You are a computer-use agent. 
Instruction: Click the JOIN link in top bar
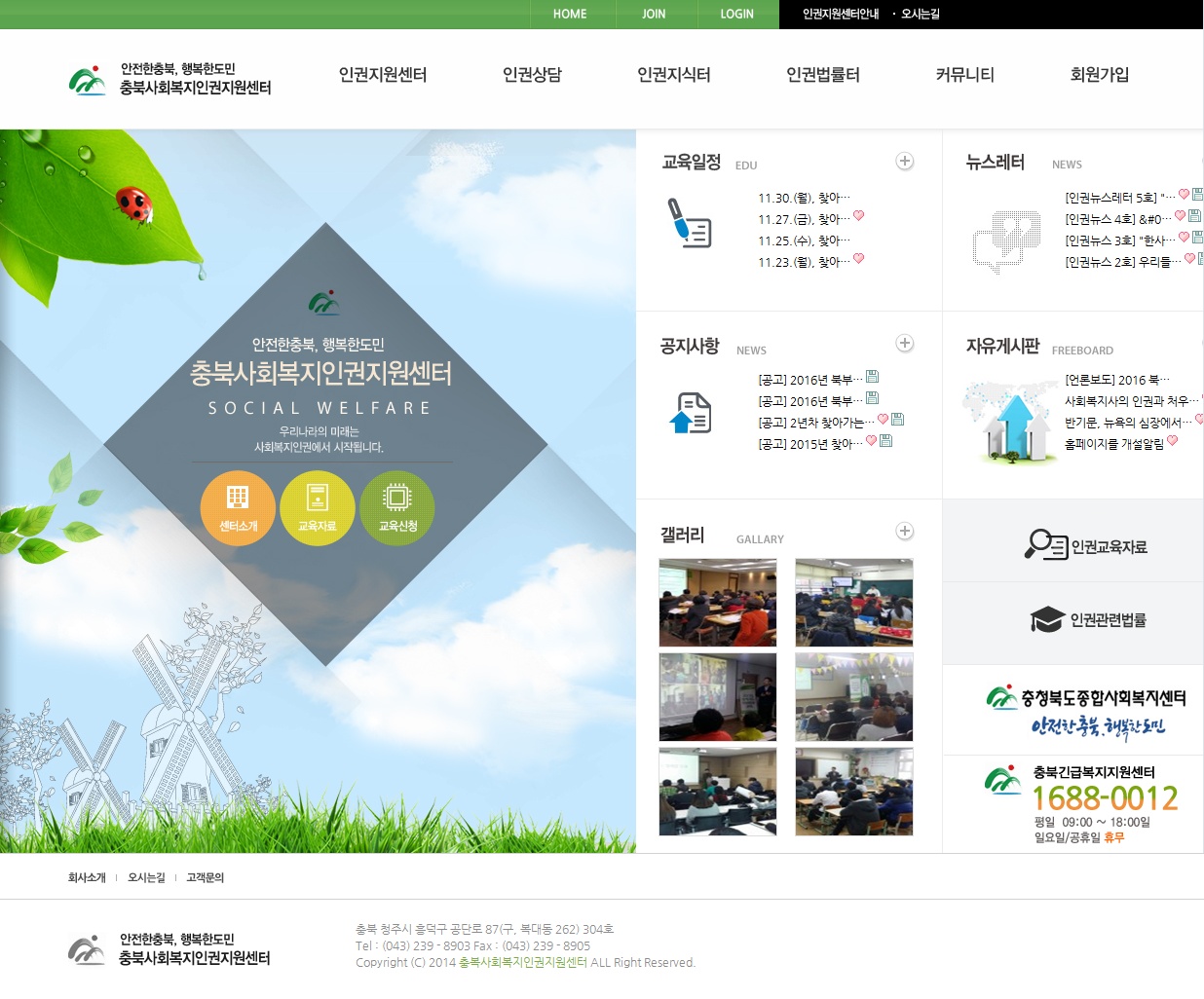pyautogui.click(x=654, y=15)
